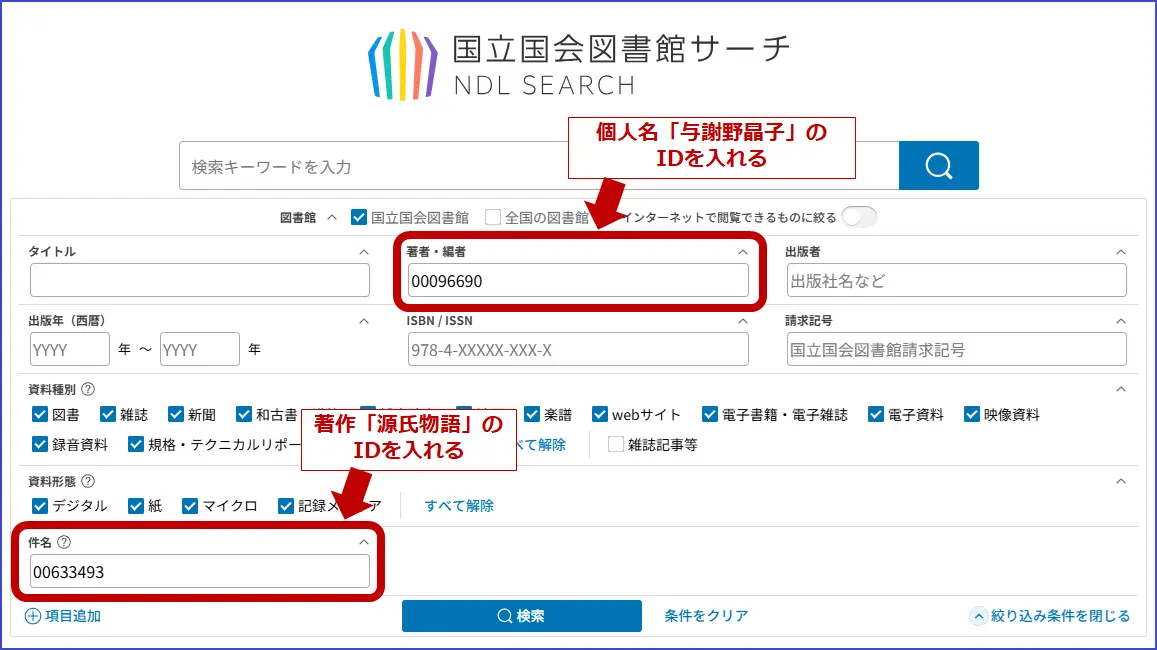Click the plus icon for 項目追加
The height and width of the screenshot is (650, 1157).
coord(33,616)
